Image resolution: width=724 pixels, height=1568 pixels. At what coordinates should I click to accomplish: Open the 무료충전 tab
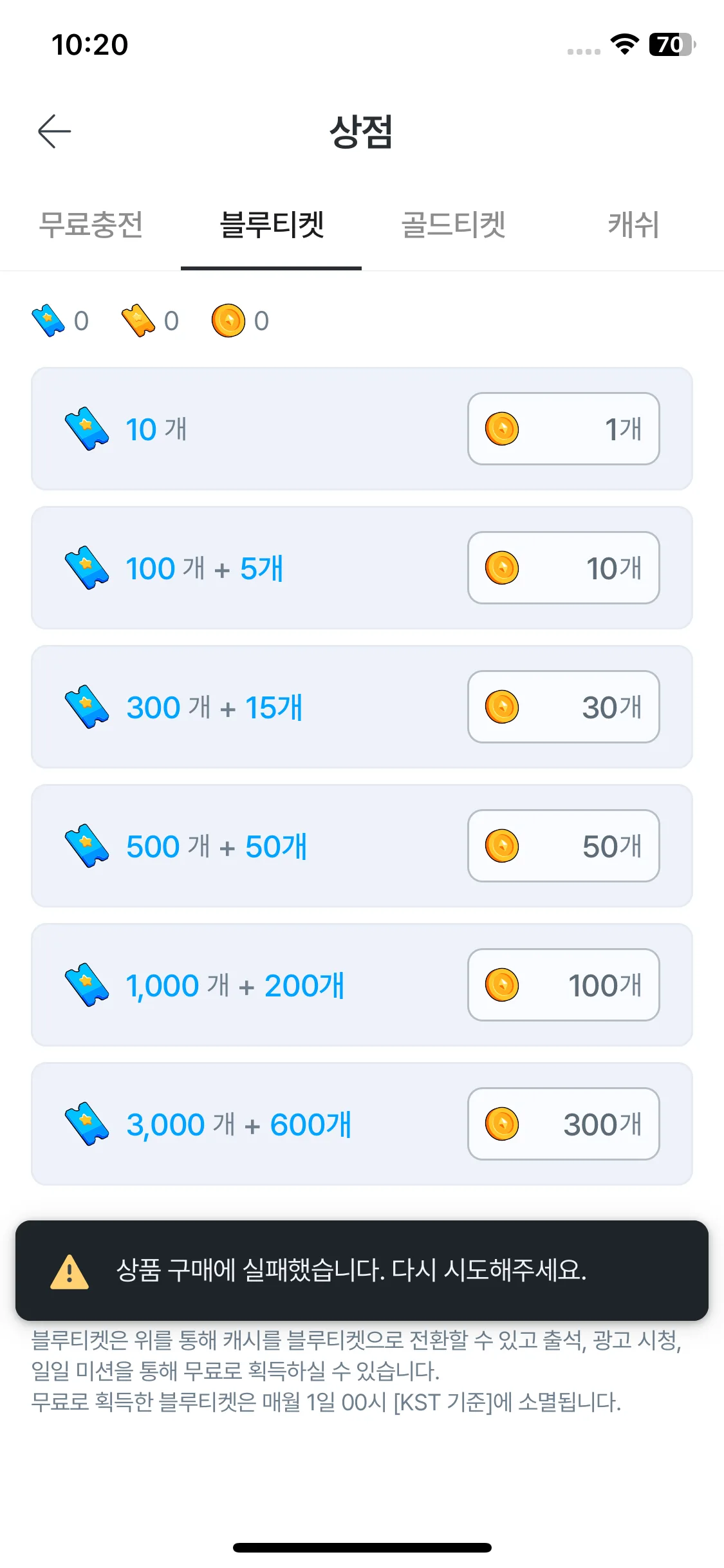(x=91, y=225)
